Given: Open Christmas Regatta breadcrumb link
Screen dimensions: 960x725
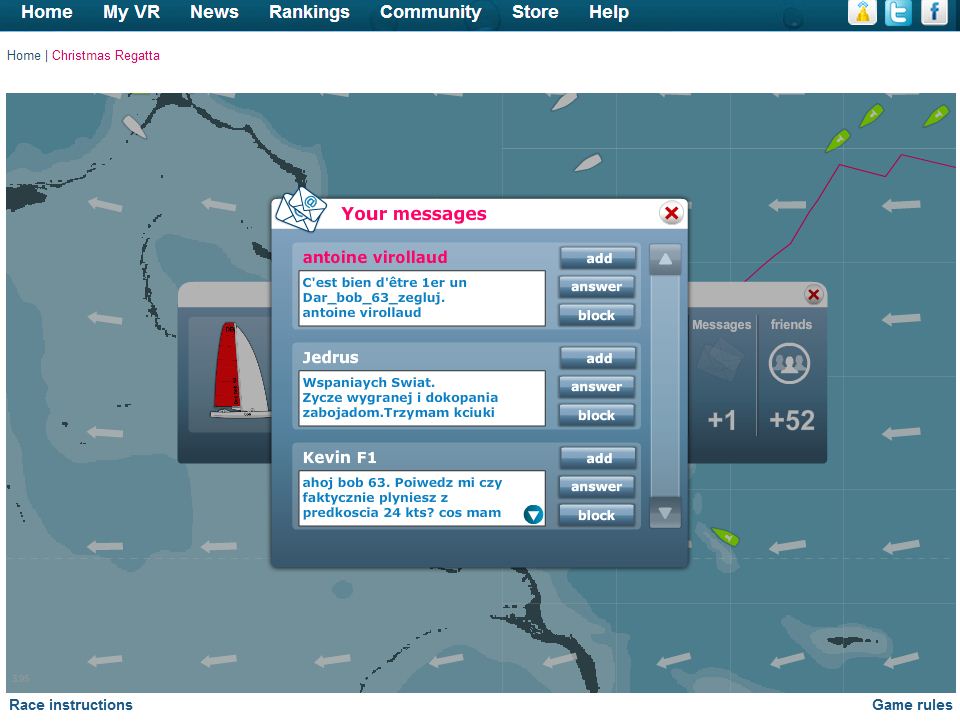Looking at the screenshot, I should point(105,55).
